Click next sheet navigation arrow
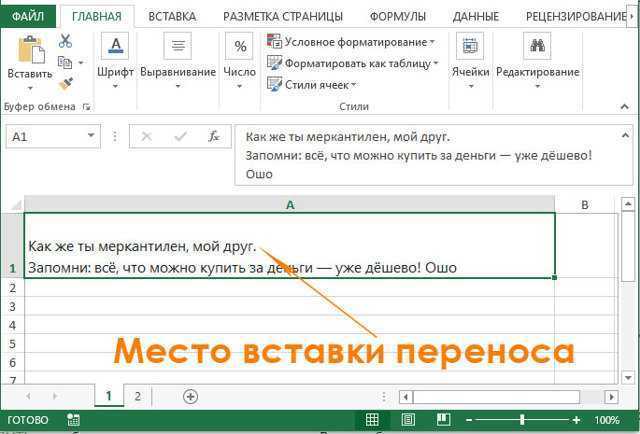The height and width of the screenshot is (434, 640). click(x=55, y=396)
